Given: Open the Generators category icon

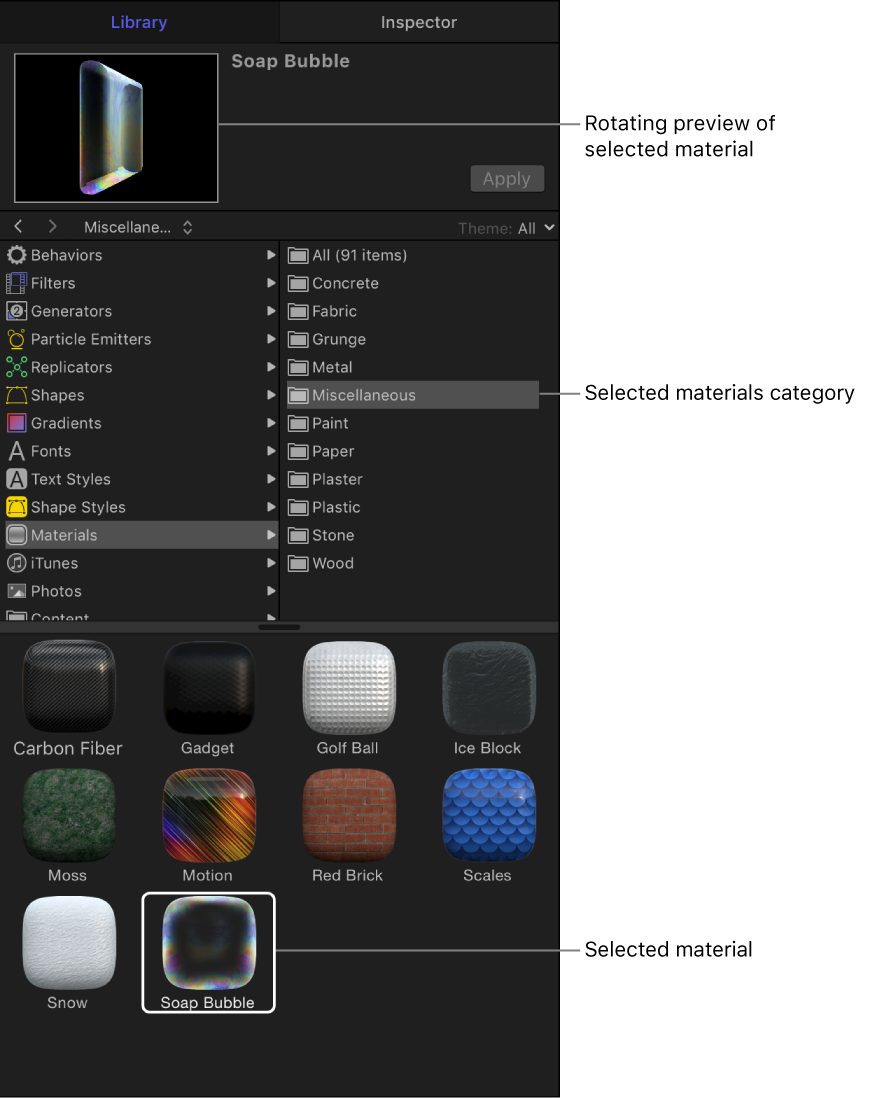Looking at the screenshot, I should pos(17,311).
